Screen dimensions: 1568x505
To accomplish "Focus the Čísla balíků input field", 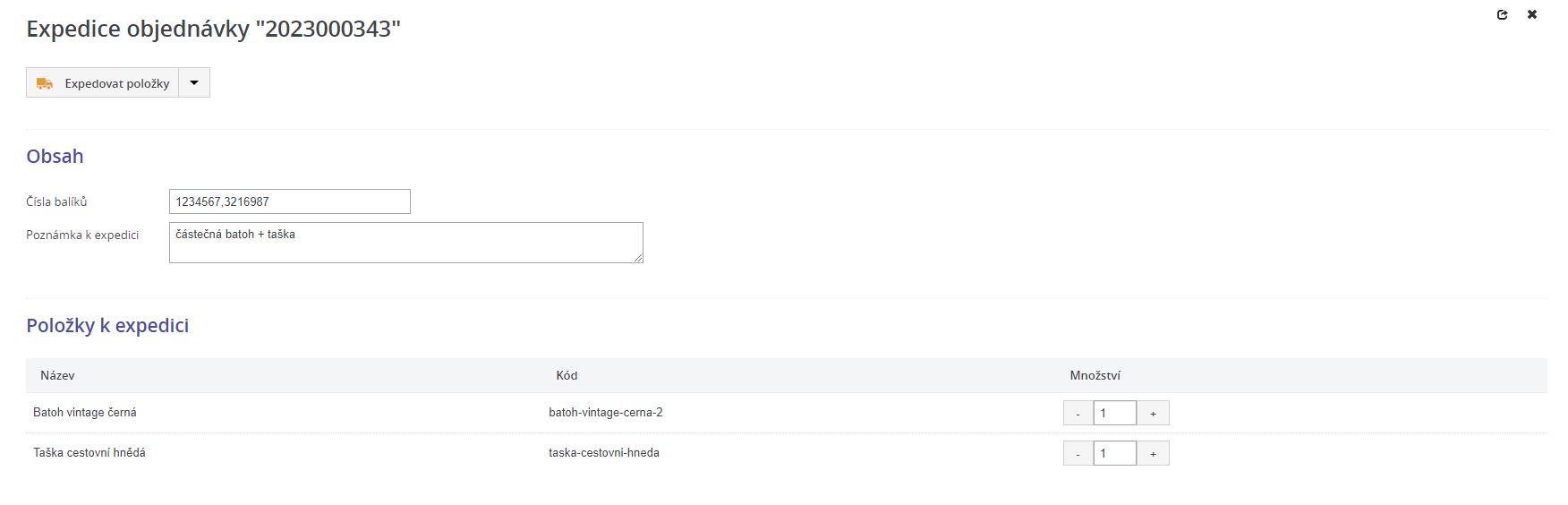I will point(289,201).
